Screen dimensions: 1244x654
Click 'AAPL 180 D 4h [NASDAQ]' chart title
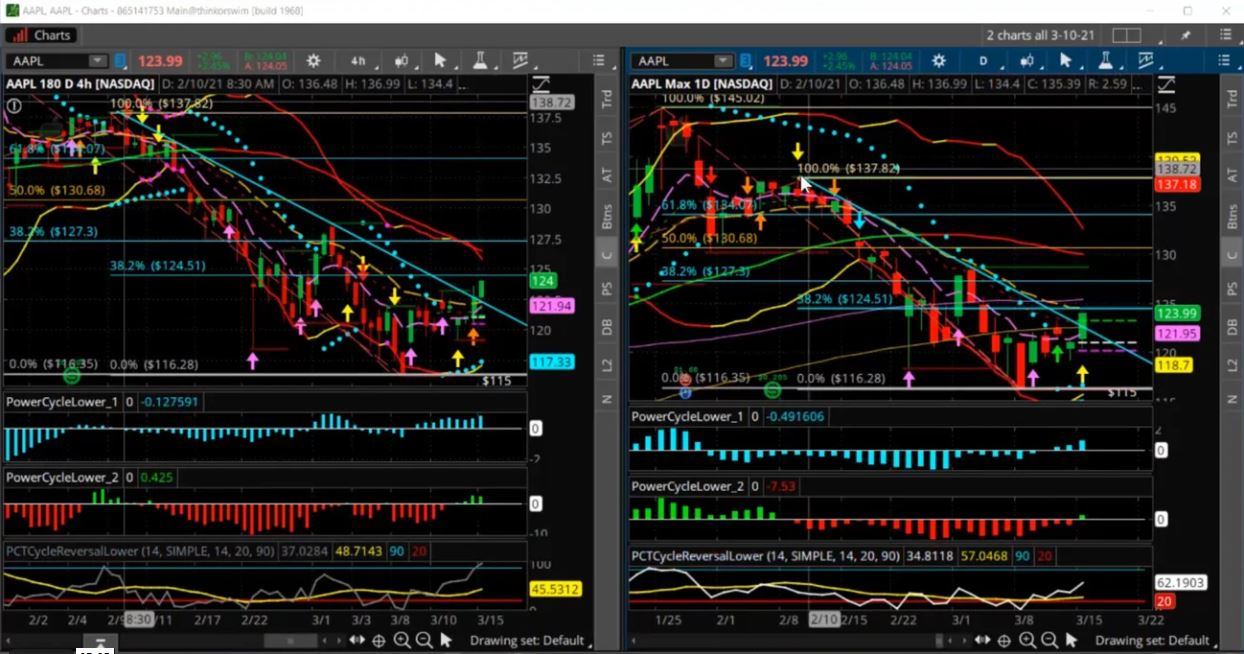pos(82,84)
